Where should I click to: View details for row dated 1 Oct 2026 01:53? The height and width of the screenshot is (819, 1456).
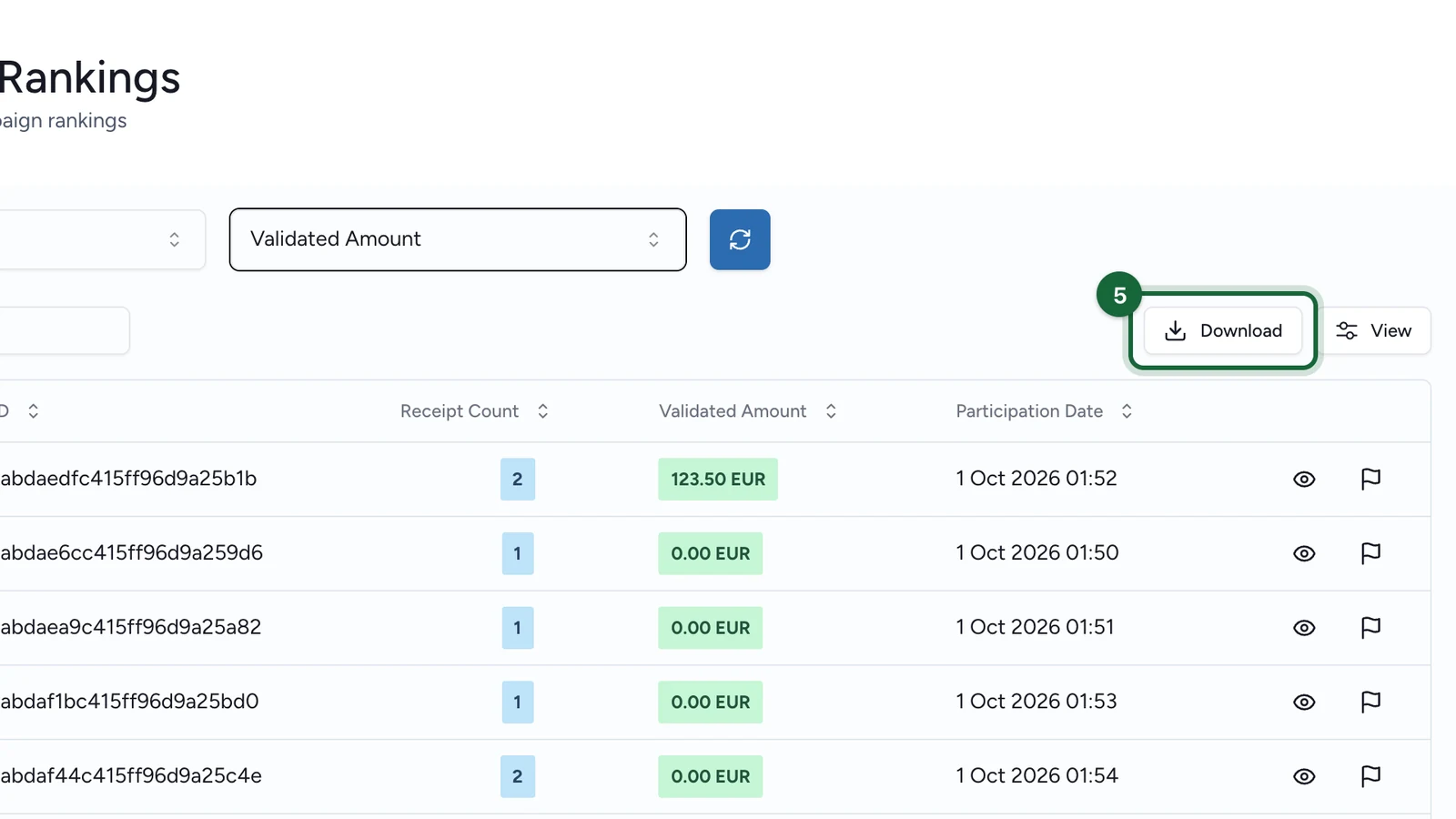1304,703
